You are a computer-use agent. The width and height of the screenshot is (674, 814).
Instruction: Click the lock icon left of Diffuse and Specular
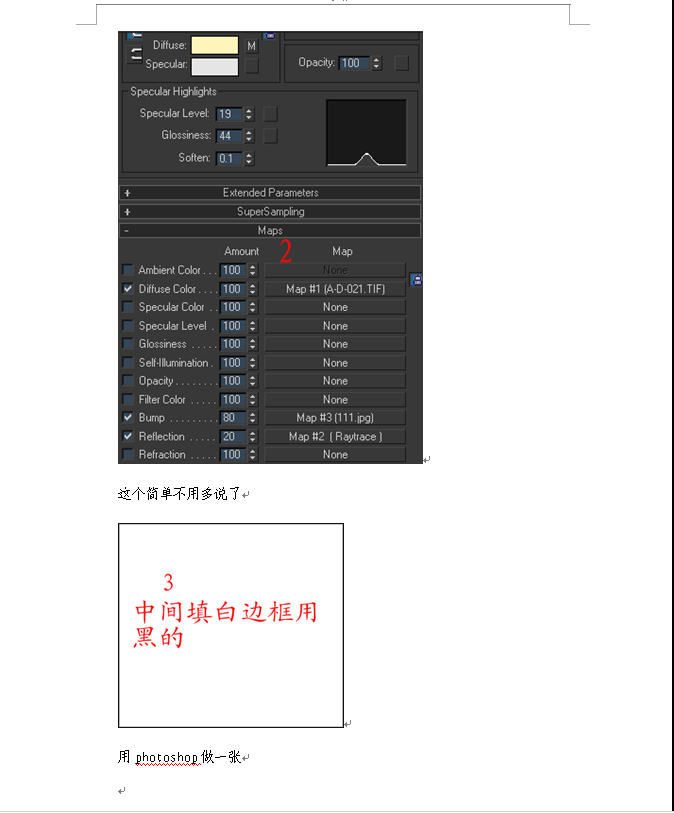tap(136, 54)
